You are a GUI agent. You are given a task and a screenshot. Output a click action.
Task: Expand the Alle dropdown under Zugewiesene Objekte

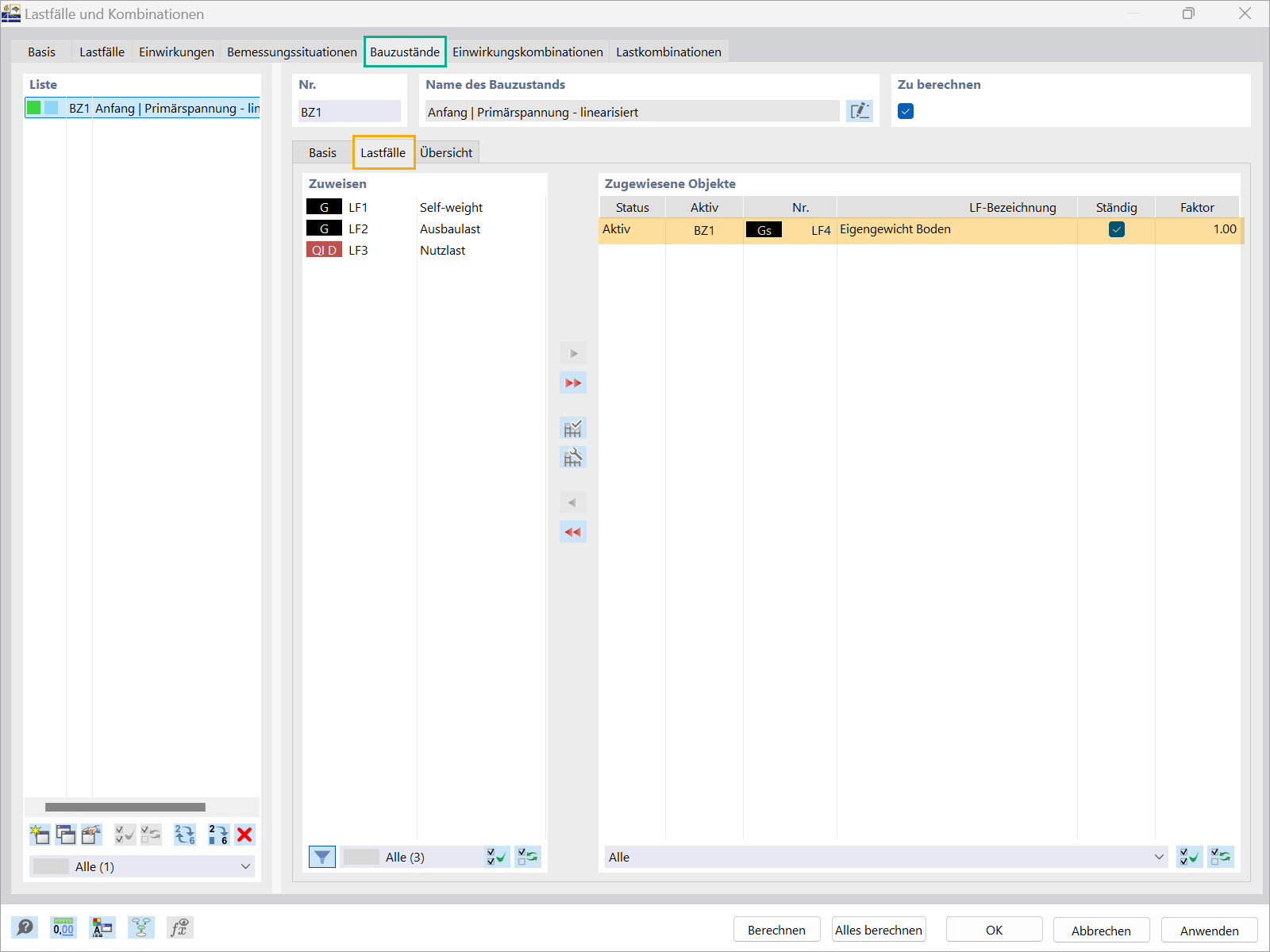coord(886,857)
